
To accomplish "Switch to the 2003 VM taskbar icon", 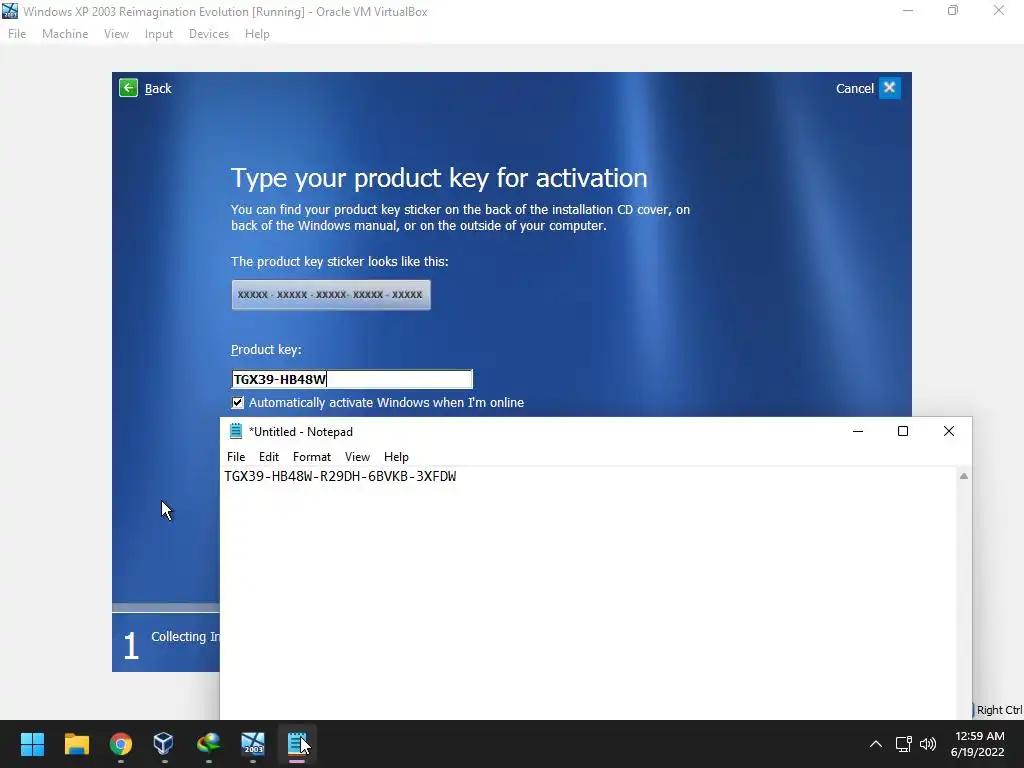I will pyautogui.click(x=253, y=744).
